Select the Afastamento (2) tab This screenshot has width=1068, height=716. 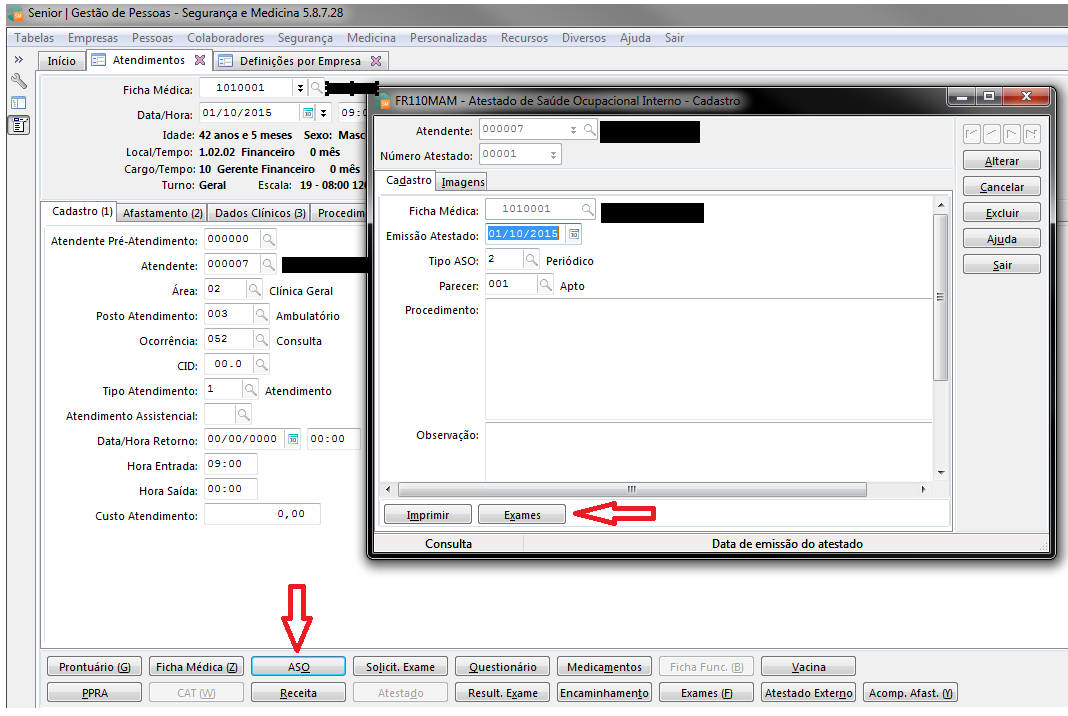[x=163, y=213]
